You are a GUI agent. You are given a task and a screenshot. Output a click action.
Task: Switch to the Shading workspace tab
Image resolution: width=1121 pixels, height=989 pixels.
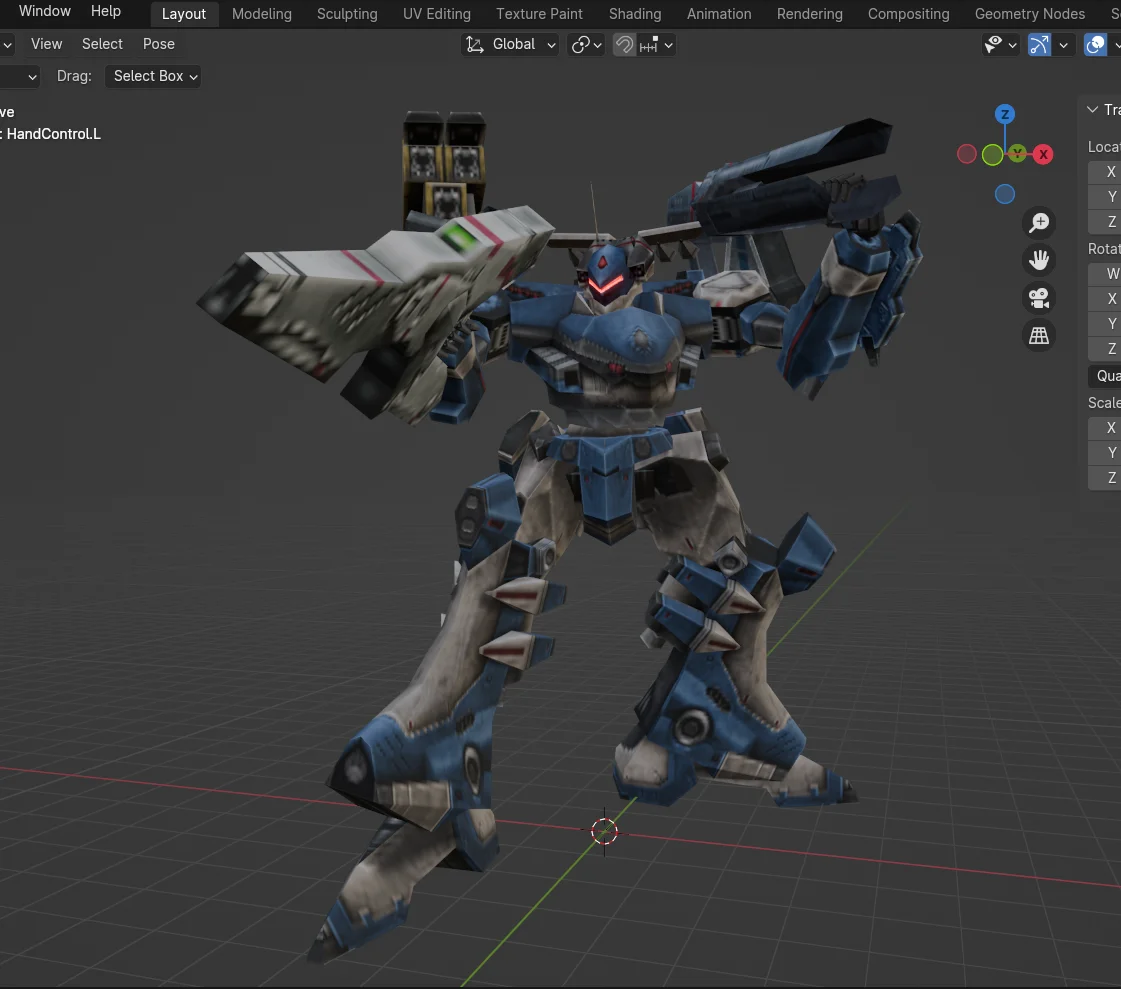pos(634,14)
